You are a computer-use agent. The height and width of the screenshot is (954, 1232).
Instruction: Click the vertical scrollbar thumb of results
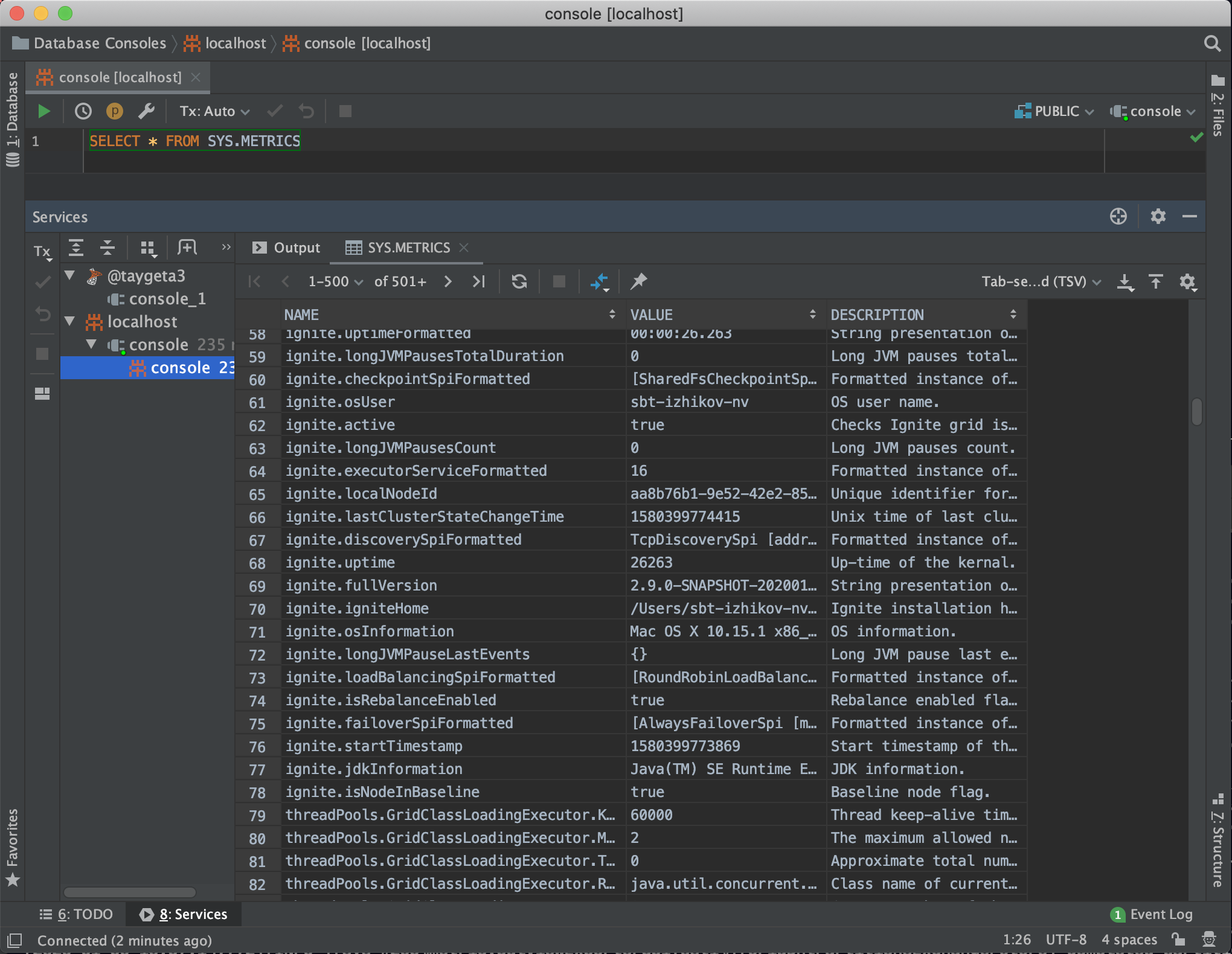coord(1196,412)
